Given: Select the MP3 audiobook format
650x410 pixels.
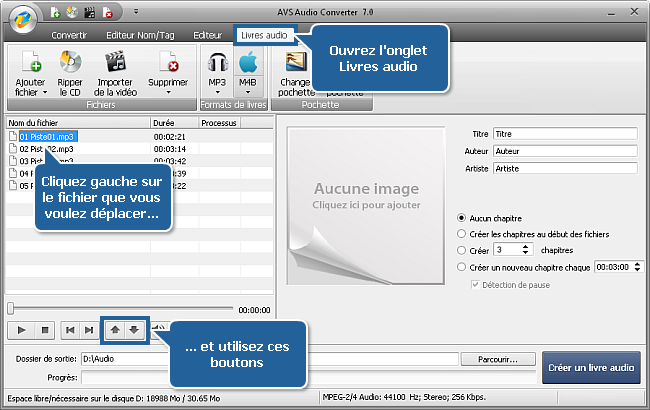Looking at the screenshot, I should 215,64.
